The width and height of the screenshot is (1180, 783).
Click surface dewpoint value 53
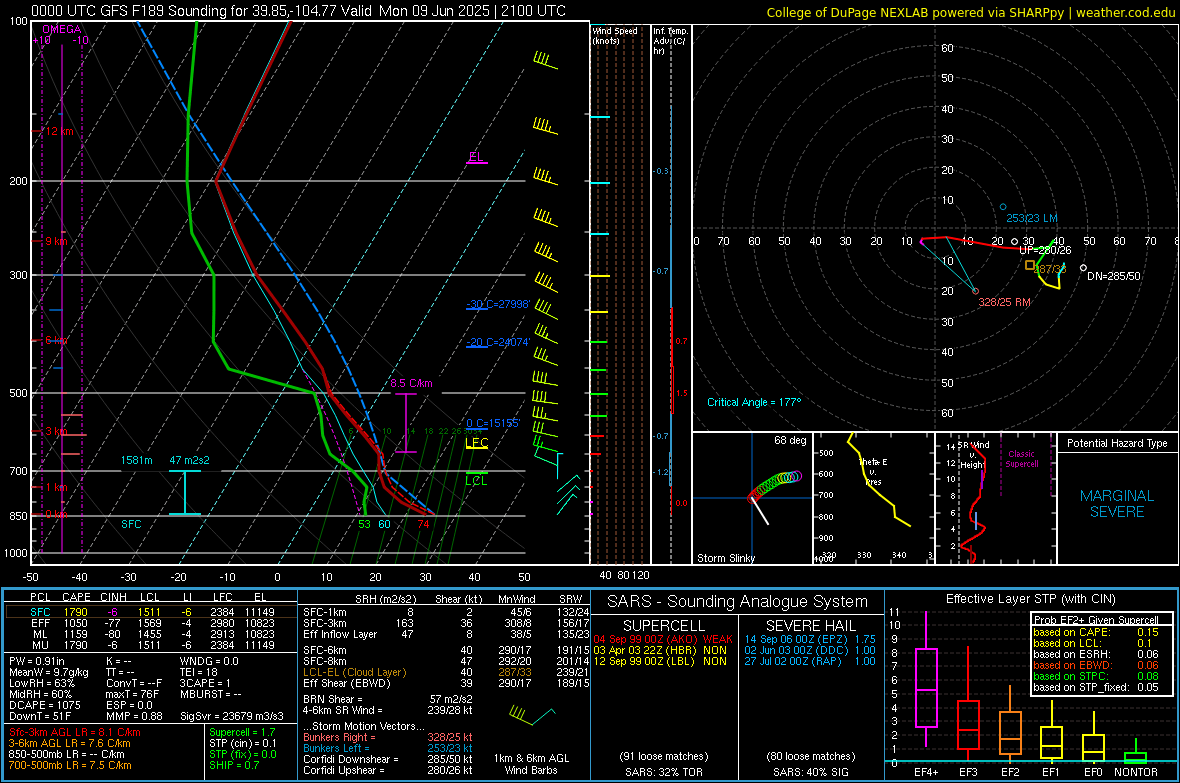364,524
